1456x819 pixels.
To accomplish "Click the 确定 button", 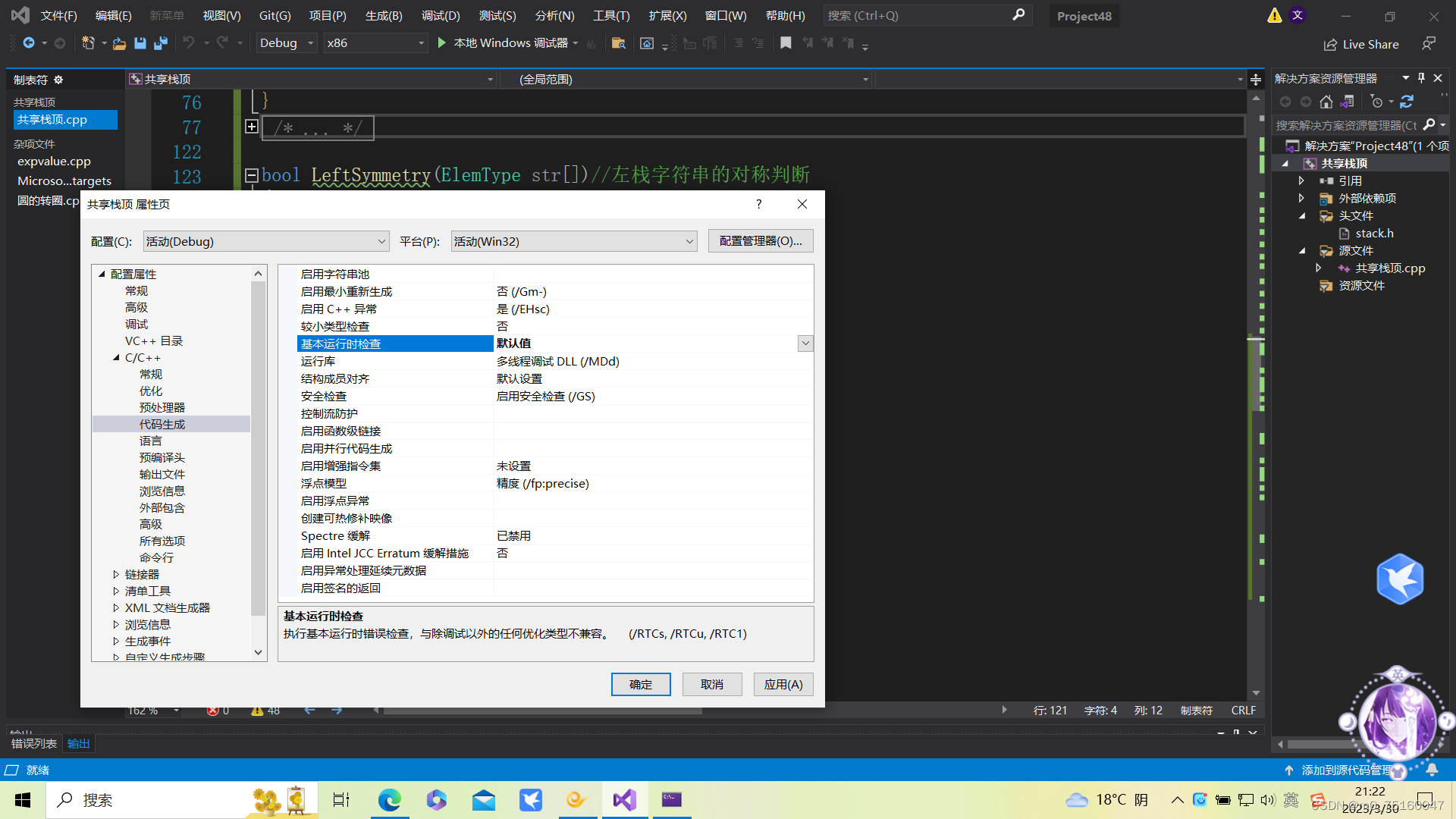I will click(641, 684).
